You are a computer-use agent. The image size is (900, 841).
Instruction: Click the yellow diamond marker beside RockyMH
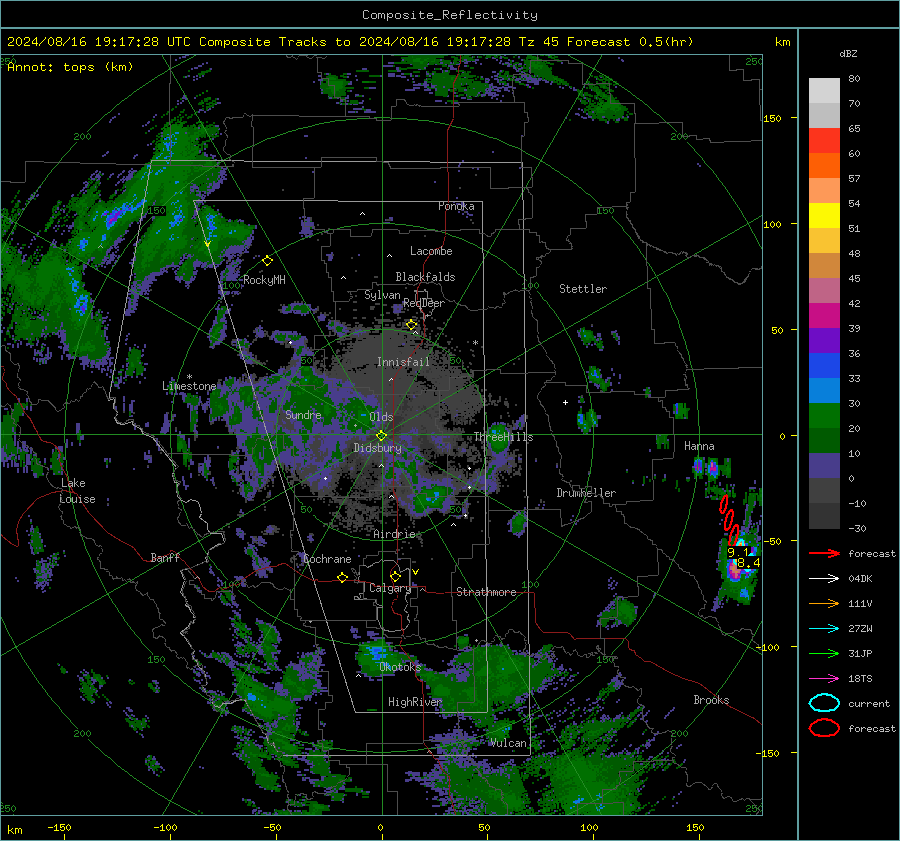point(267,261)
